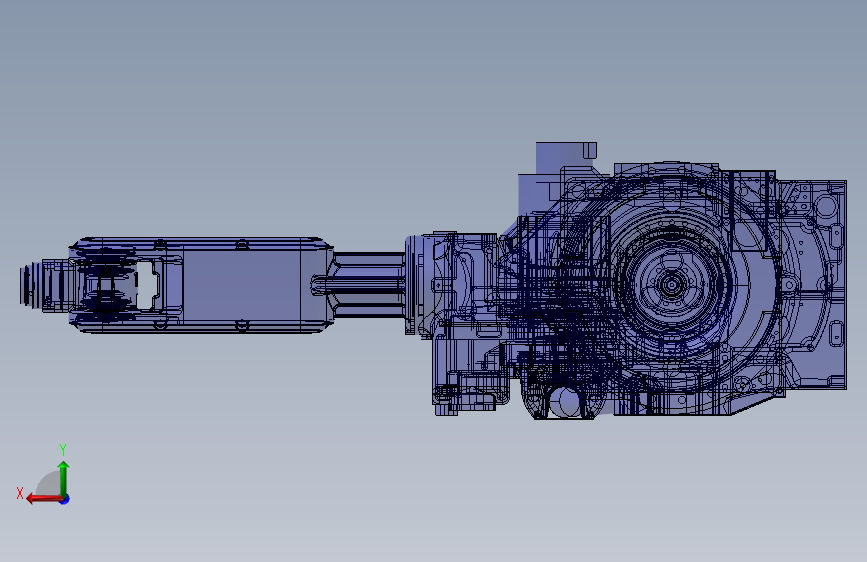Click the green "Y" axis label

click(x=63, y=449)
